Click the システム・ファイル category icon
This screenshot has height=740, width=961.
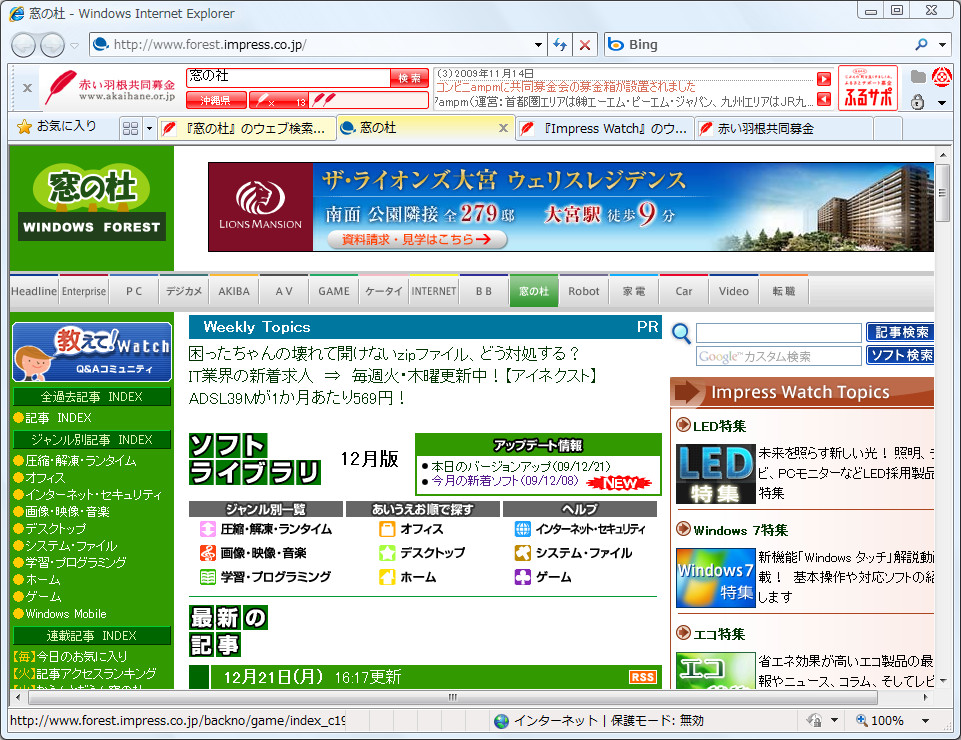coord(523,552)
